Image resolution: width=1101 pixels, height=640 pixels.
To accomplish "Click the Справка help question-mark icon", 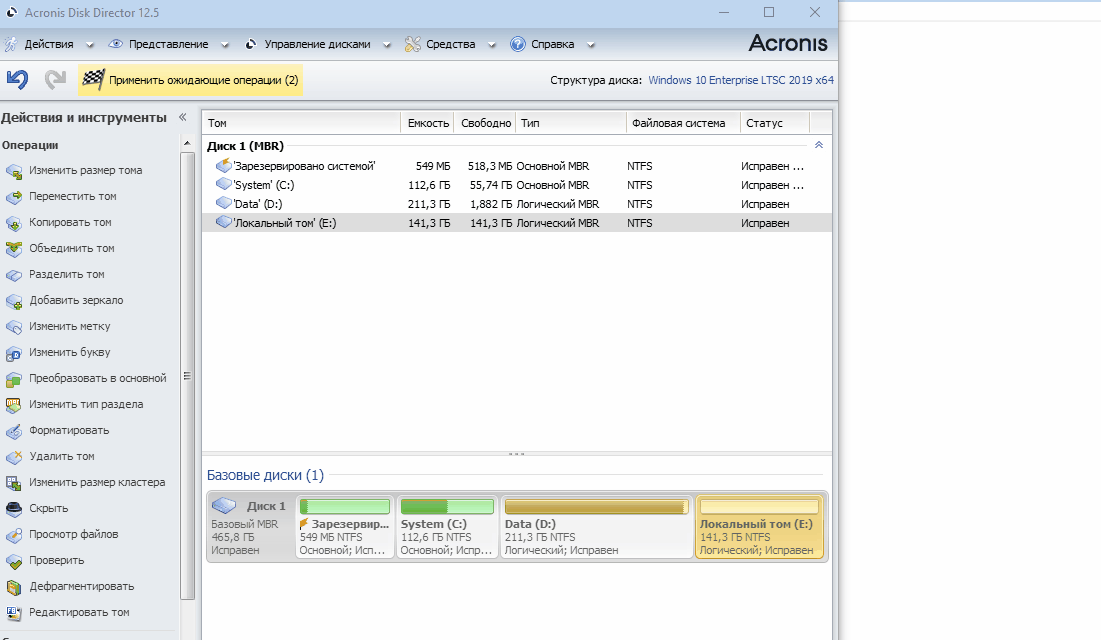I will point(517,44).
